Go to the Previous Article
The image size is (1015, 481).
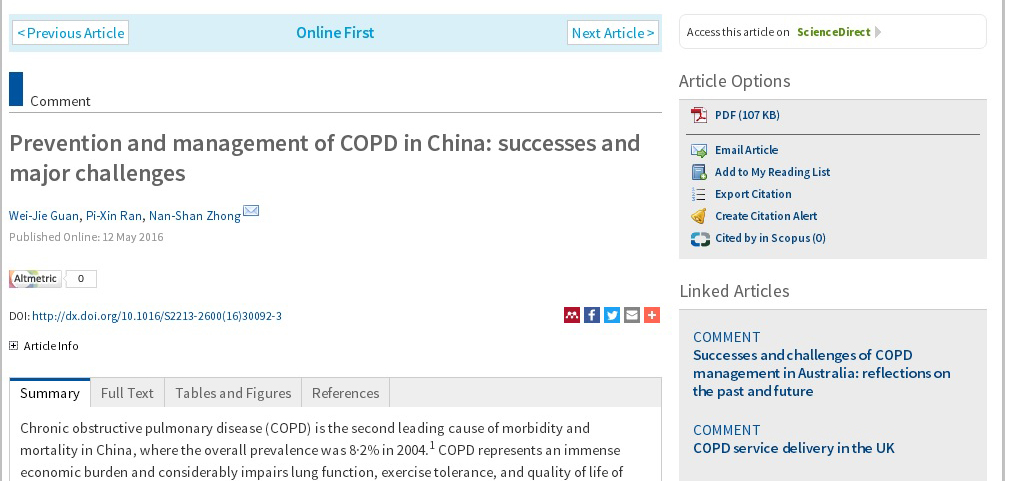tap(70, 33)
